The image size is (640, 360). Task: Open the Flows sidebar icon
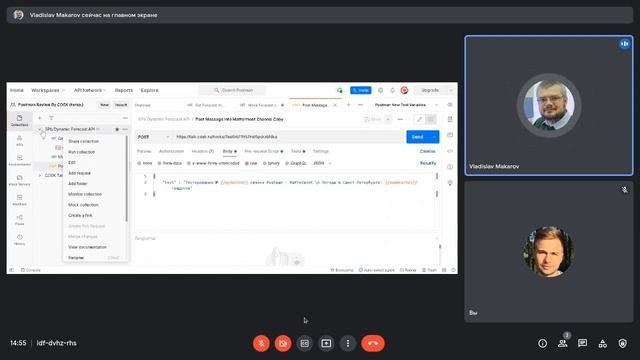point(19,220)
